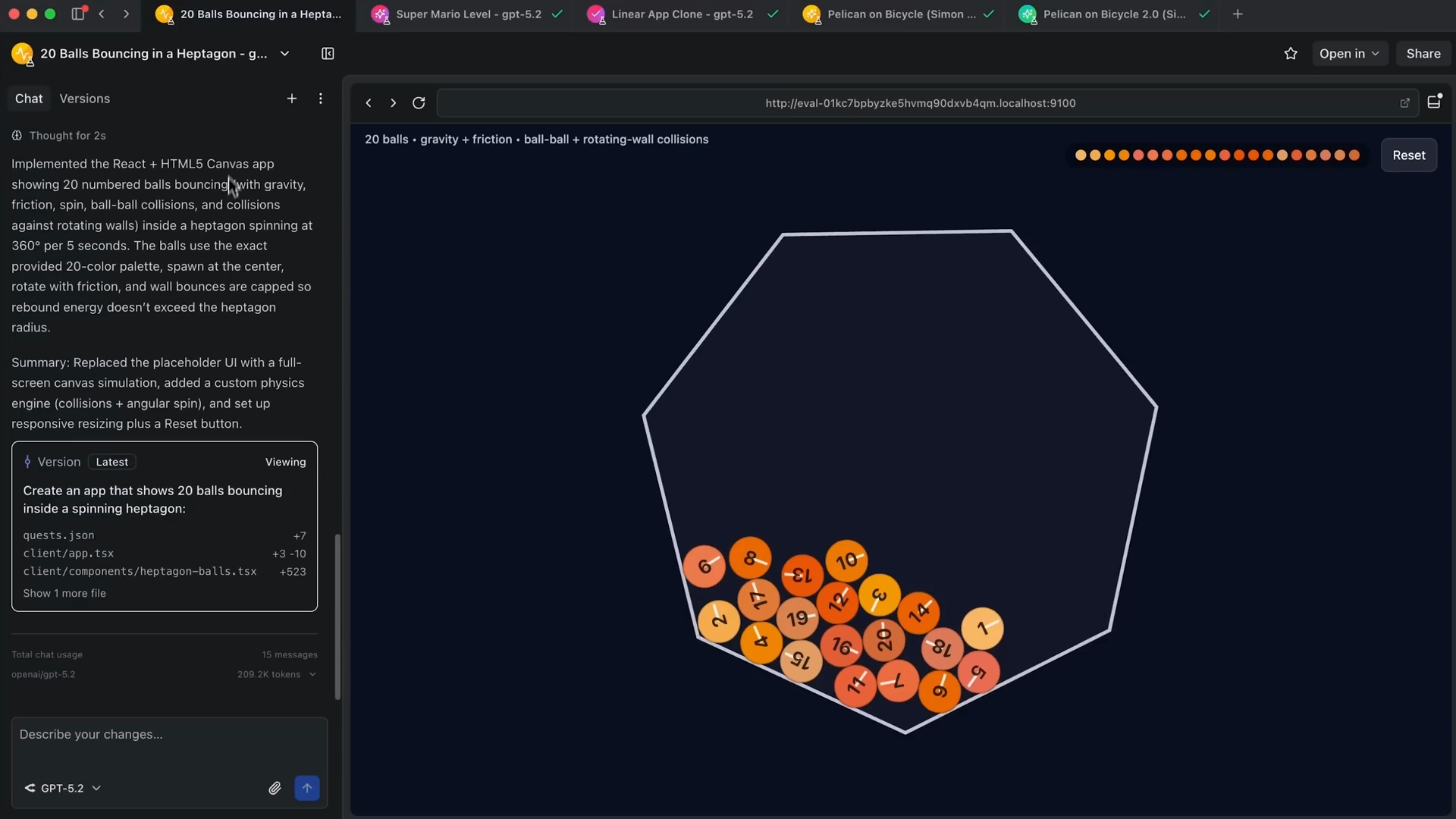Start a new chat with plus icon

[x=291, y=99]
